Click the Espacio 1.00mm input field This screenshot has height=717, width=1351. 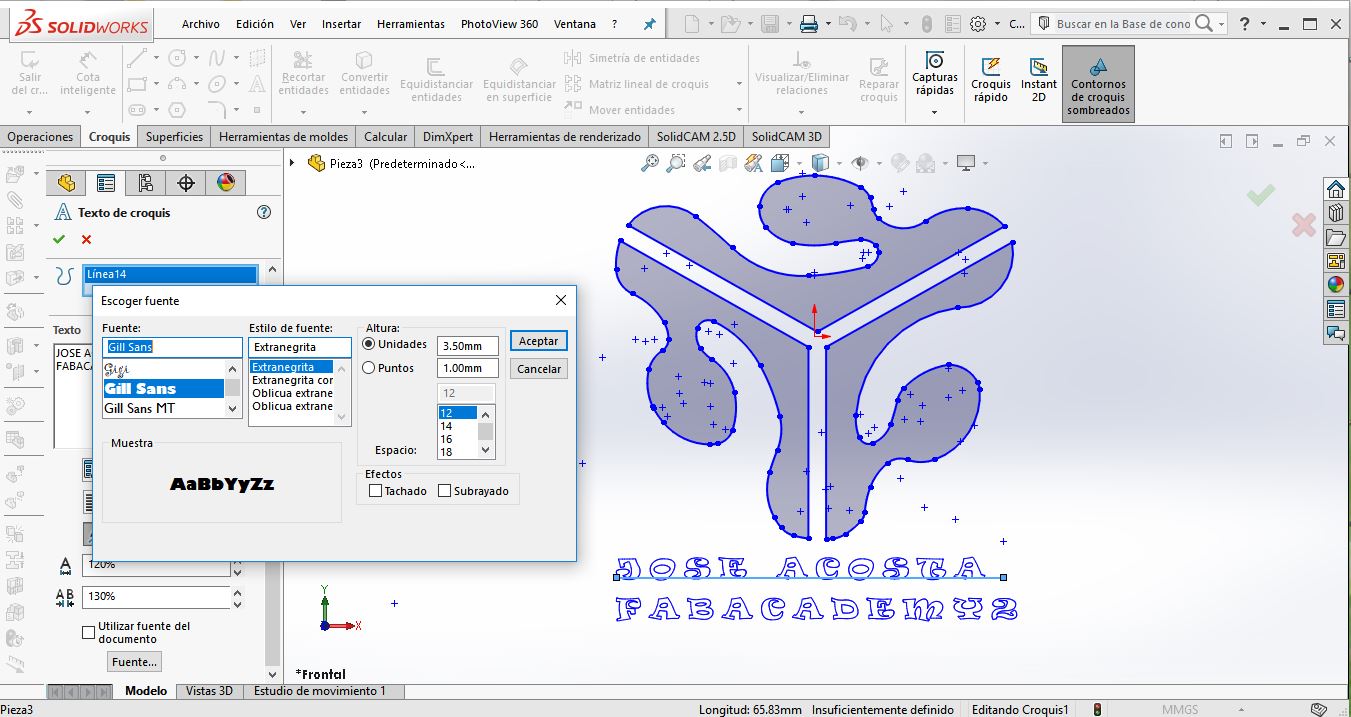point(468,368)
